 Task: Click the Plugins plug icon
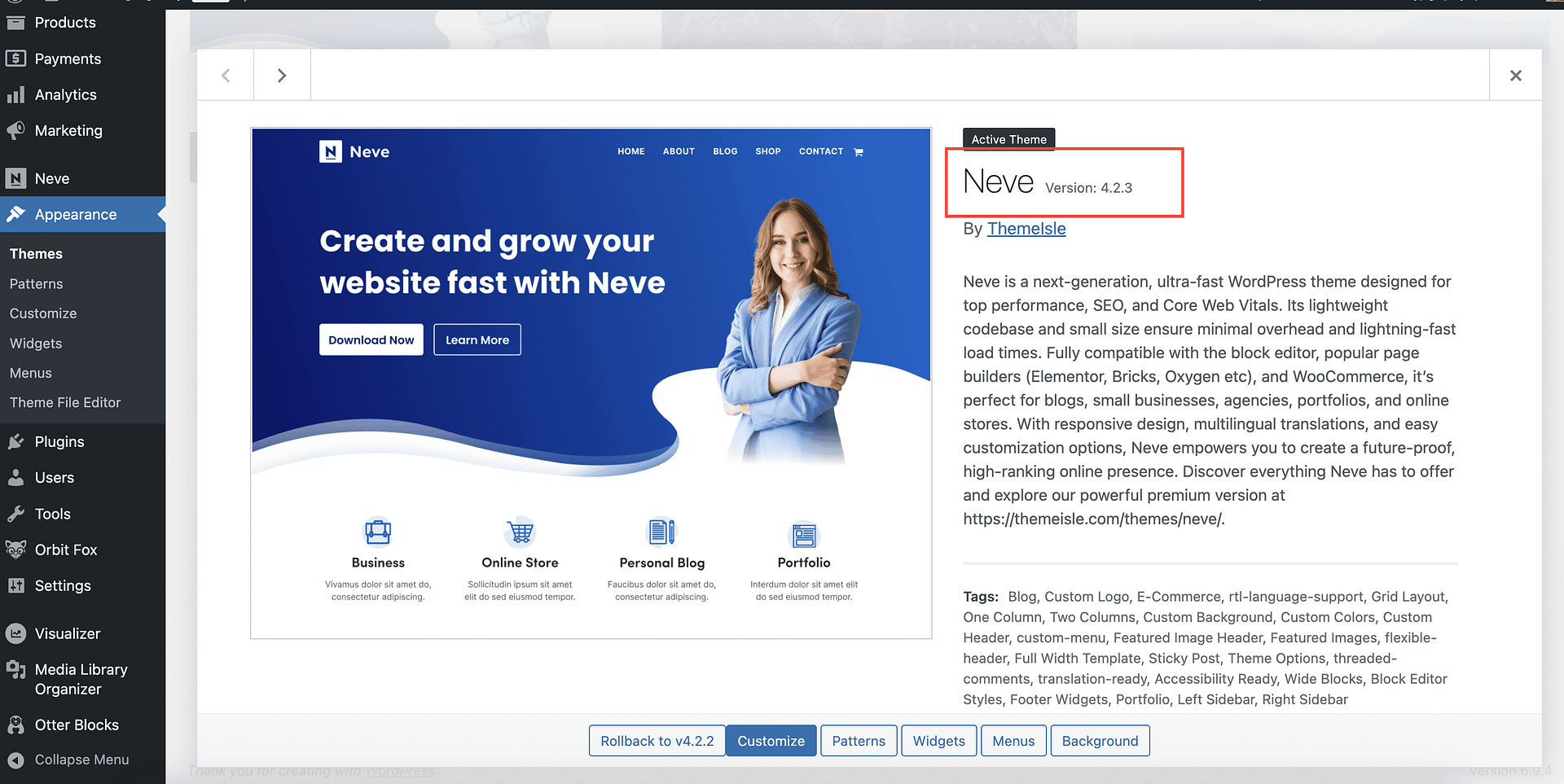15,442
